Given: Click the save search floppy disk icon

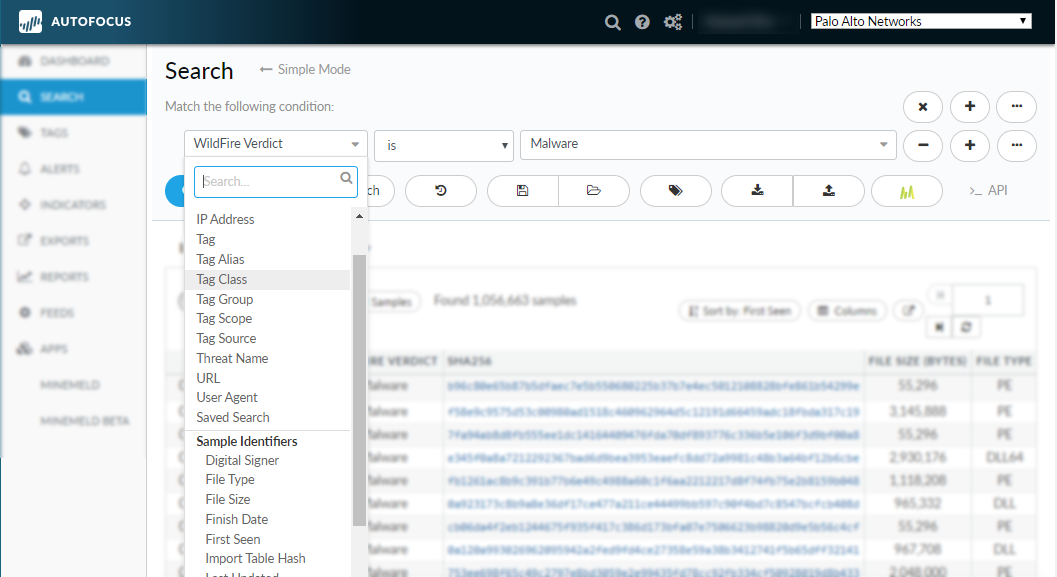Looking at the screenshot, I should (522, 191).
